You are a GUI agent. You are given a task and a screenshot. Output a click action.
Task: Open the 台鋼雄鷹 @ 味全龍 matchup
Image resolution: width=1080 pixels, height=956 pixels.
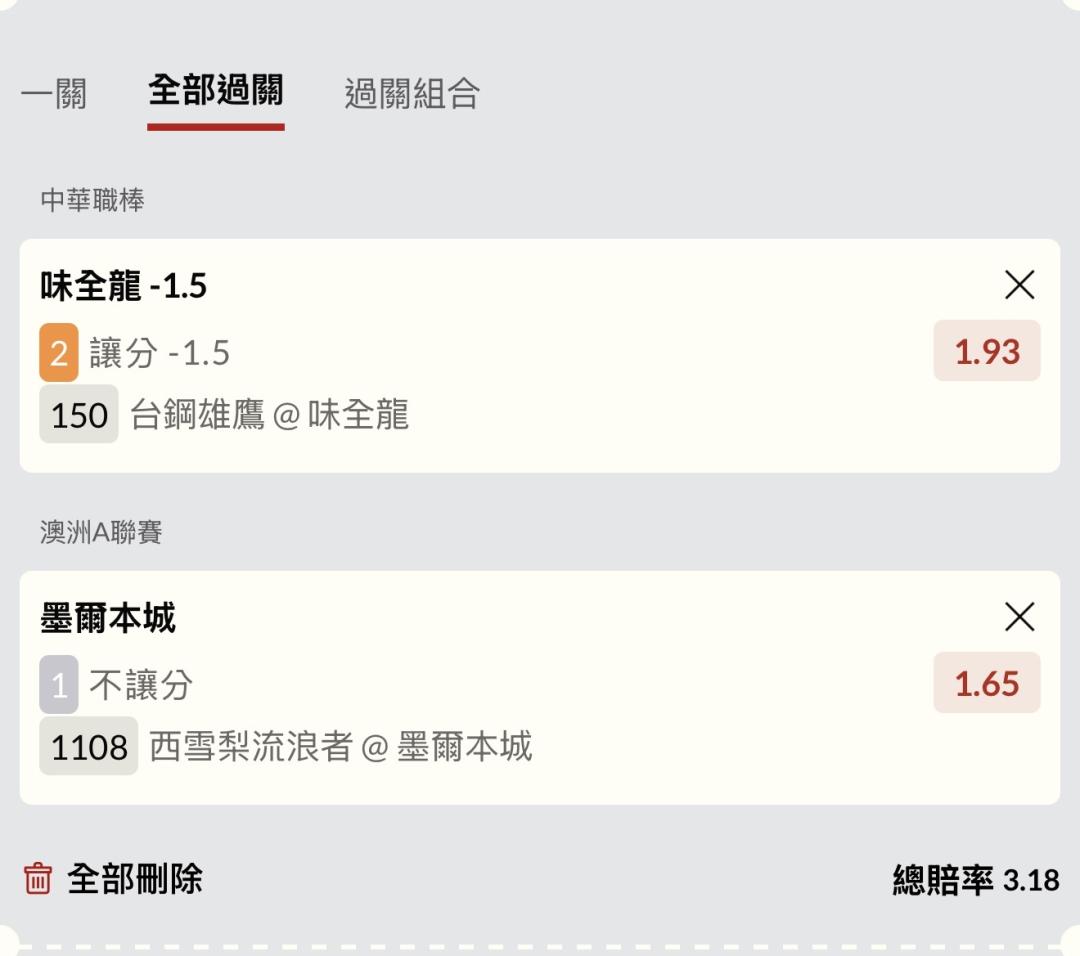[x=269, y=414]
